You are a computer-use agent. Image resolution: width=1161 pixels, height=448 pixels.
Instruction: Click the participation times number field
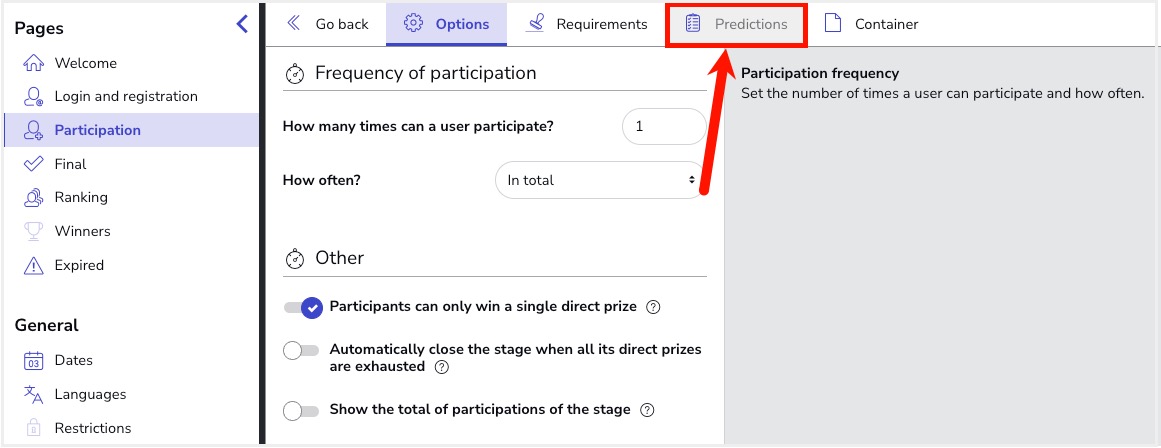pos(664,127)
